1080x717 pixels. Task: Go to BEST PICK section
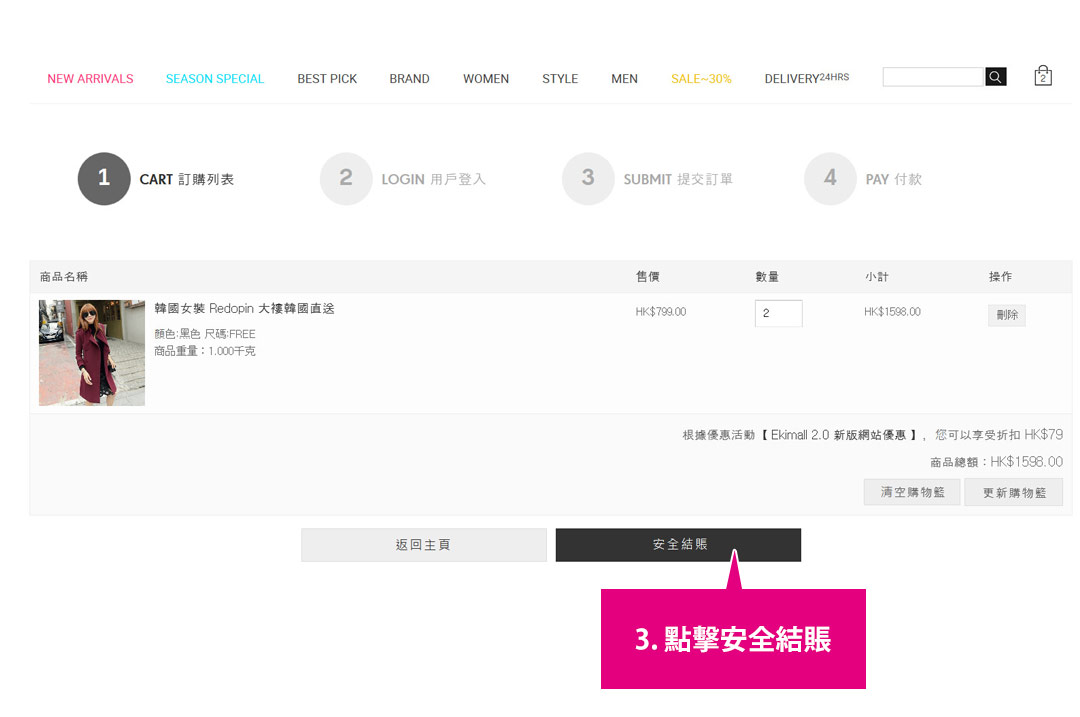(327, 79)
